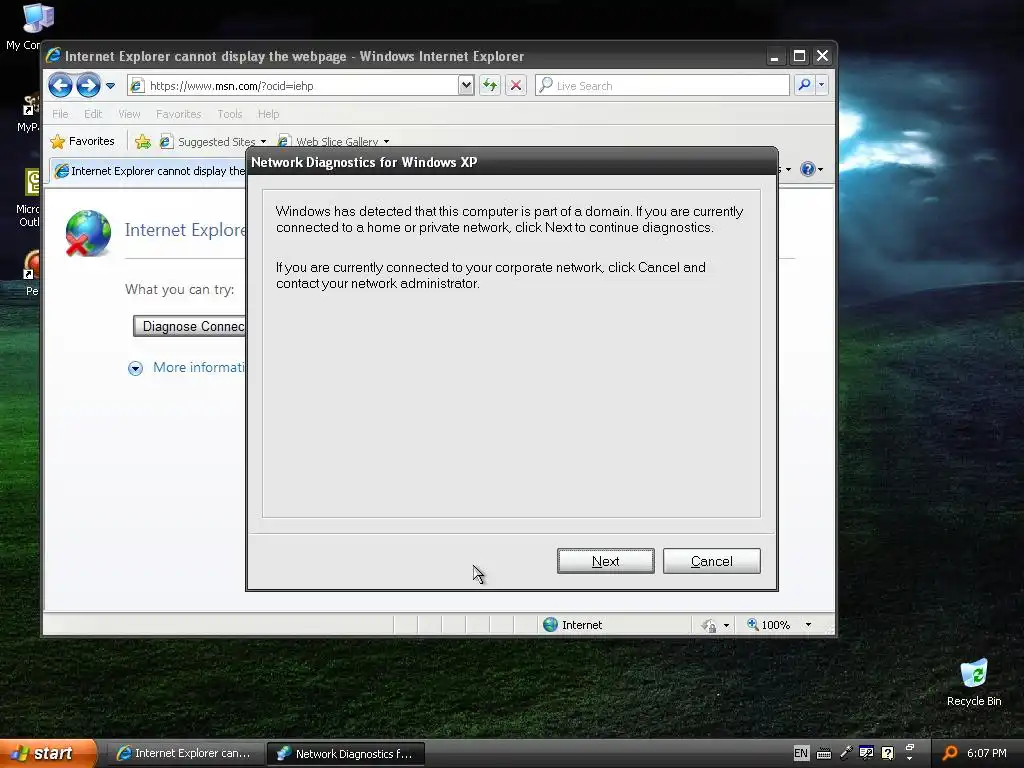Open the dropdown next to the security icon
The height and width of the screenshot is (768, 1024).
(x=726, y=625)
